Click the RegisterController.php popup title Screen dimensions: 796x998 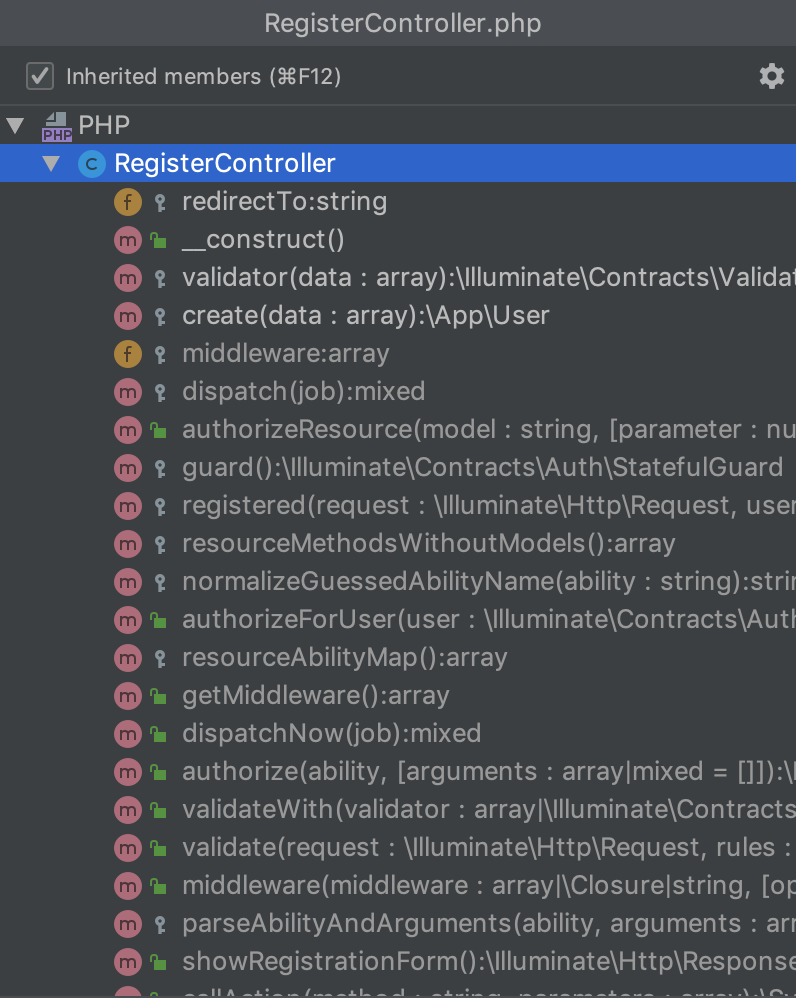click(x=403, y=24)
